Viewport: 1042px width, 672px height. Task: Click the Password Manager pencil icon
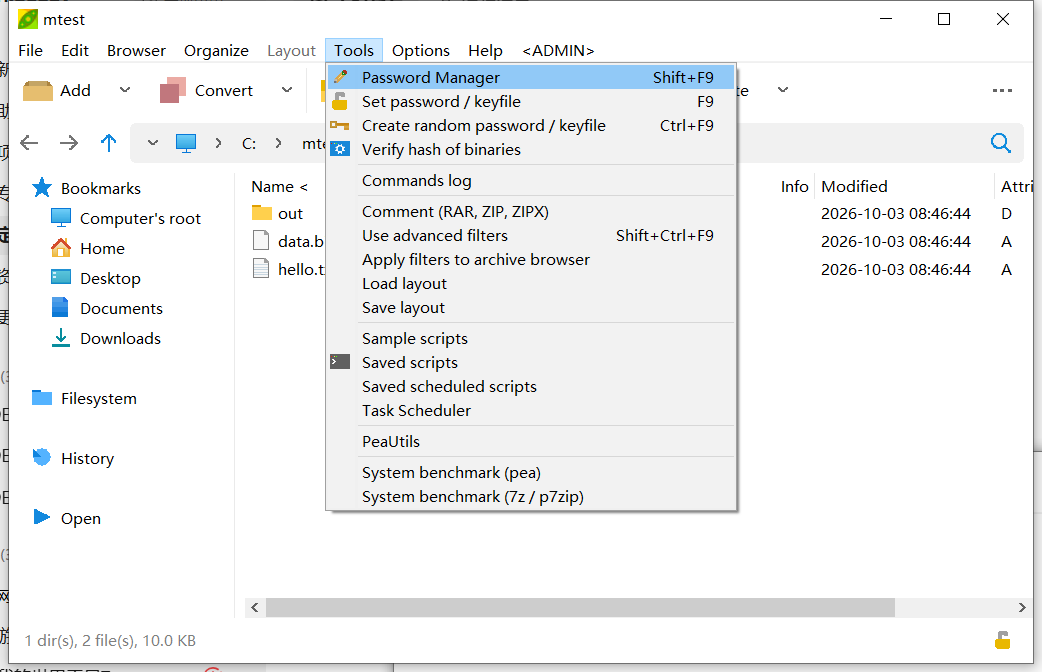click(340, 77)
